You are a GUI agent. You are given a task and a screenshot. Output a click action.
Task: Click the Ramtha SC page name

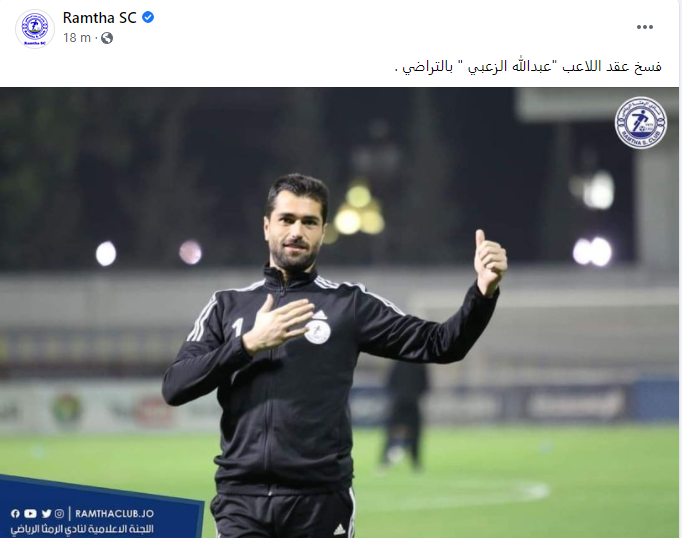click(x=100, y=18)
